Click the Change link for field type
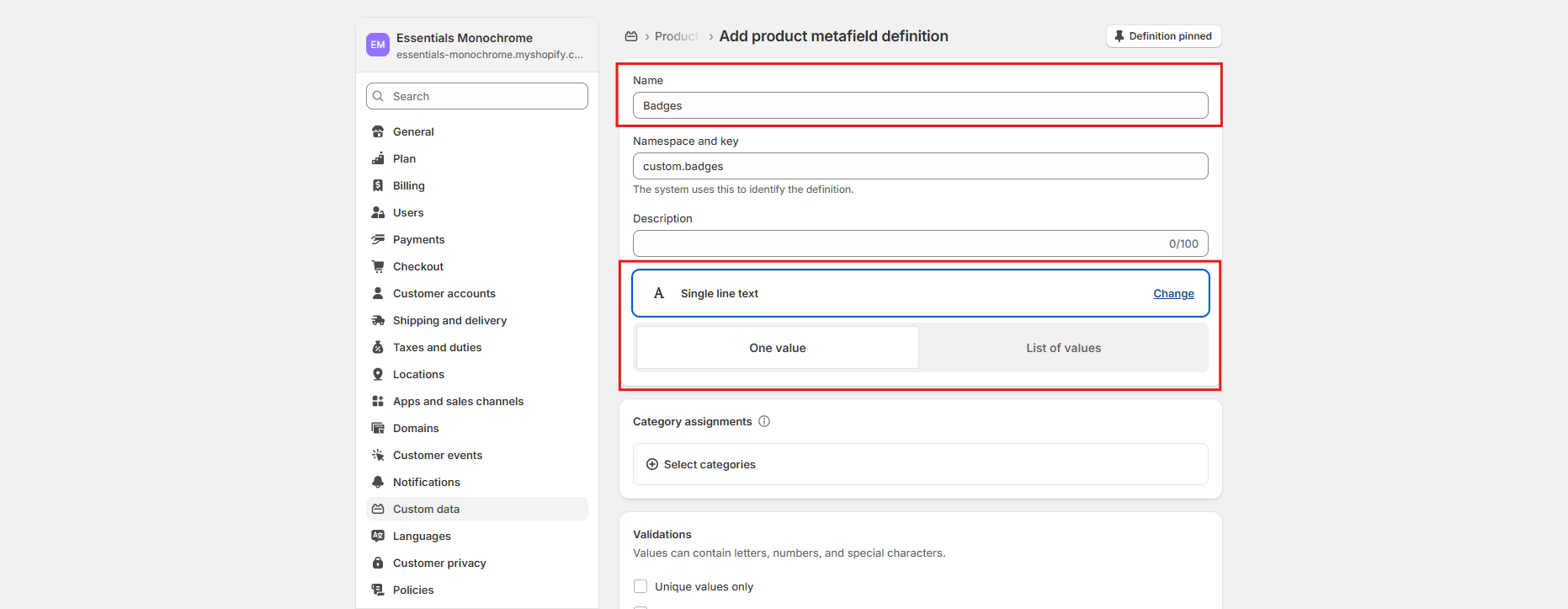Viewport: 1568px width, 609px height. [1173, 294]
